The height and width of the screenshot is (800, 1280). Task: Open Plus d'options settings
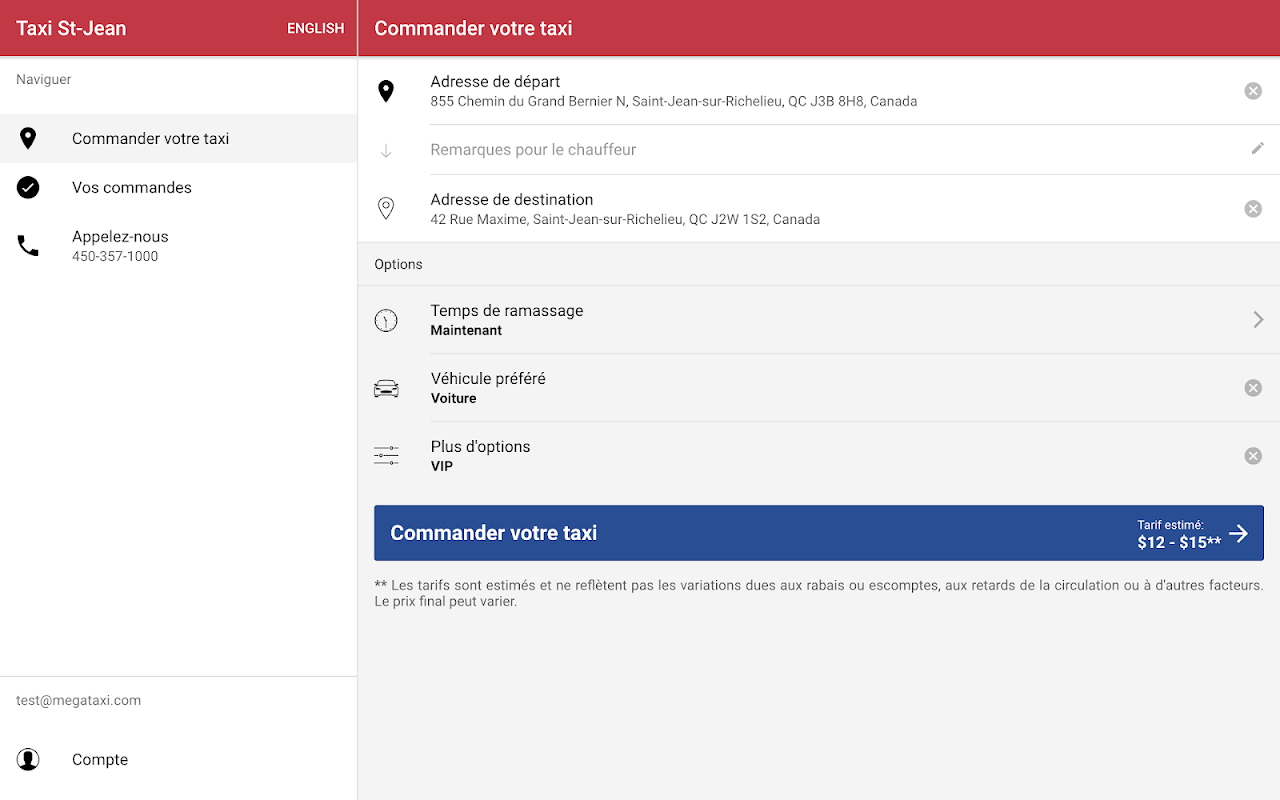(819, 456)
